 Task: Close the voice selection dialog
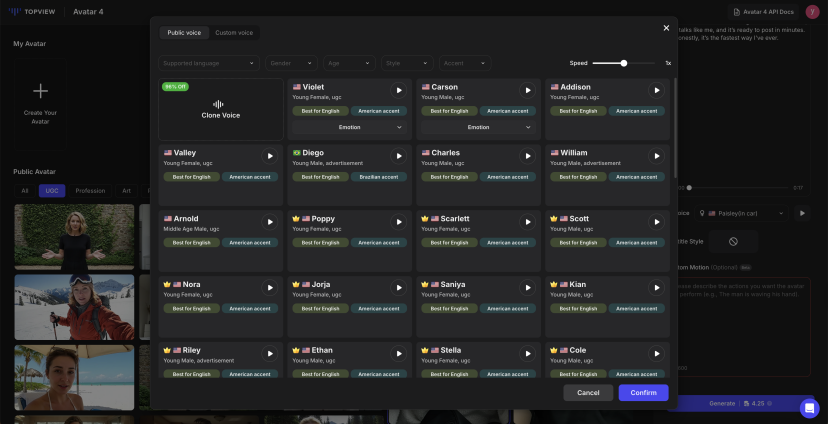(666, 28)
